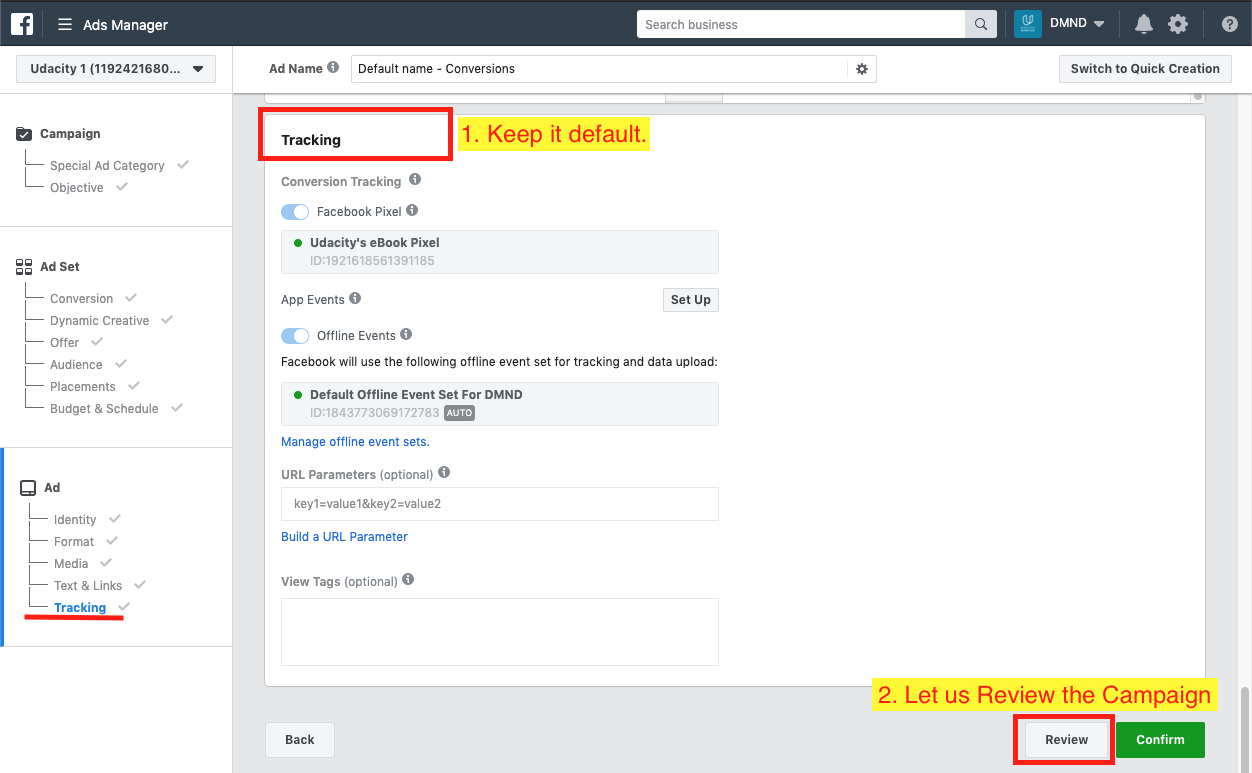
Task: Toggle the Offline Events switch
Action: (295, 336)
